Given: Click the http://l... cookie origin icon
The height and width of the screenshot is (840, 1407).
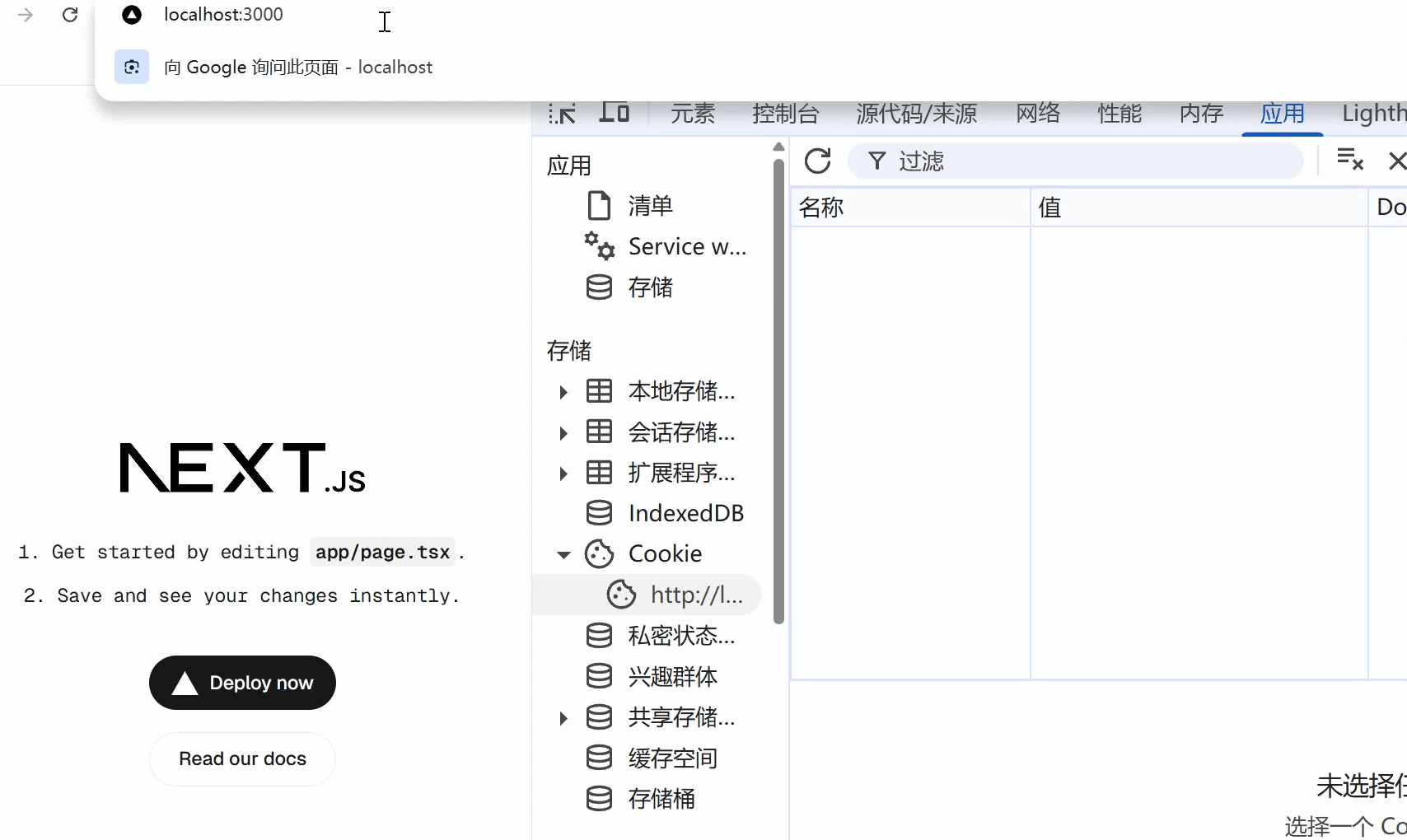Looking at the screenshot, I should pos(621,595).
